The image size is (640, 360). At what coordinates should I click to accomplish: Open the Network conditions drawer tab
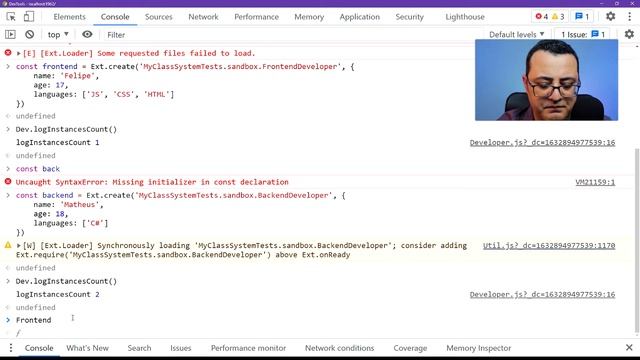(x=339, y=348)
